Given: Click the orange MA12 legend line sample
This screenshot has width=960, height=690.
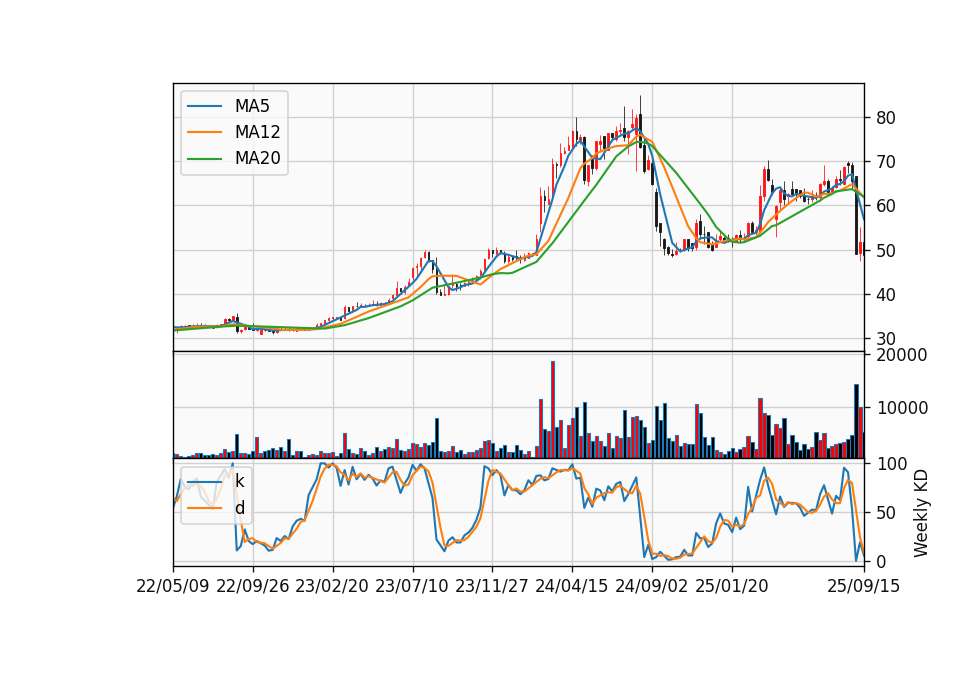Looking at the screenshot, I should pos(204,132).
